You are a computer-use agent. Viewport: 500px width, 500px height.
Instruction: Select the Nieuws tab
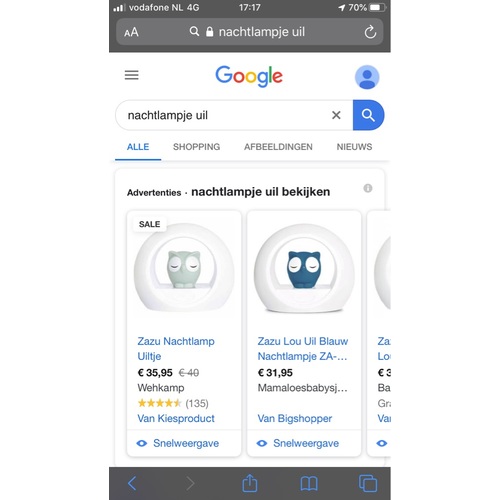point(354,147)
